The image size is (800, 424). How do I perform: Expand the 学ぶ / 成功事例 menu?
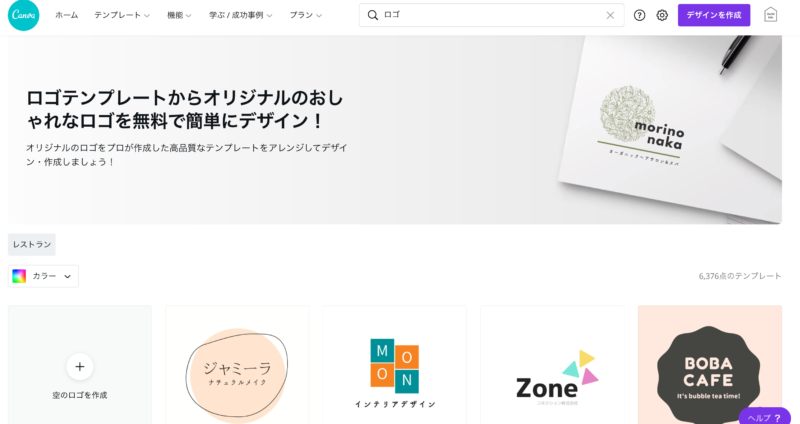point(240,15)
